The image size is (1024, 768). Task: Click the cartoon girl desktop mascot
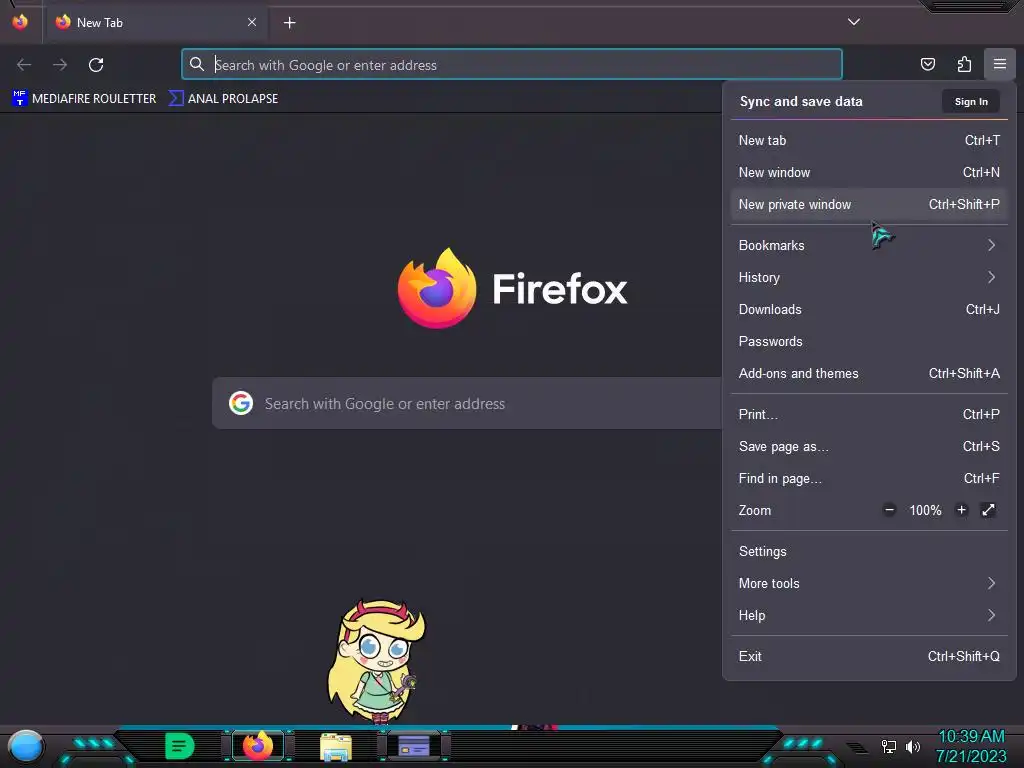(376, 662)
